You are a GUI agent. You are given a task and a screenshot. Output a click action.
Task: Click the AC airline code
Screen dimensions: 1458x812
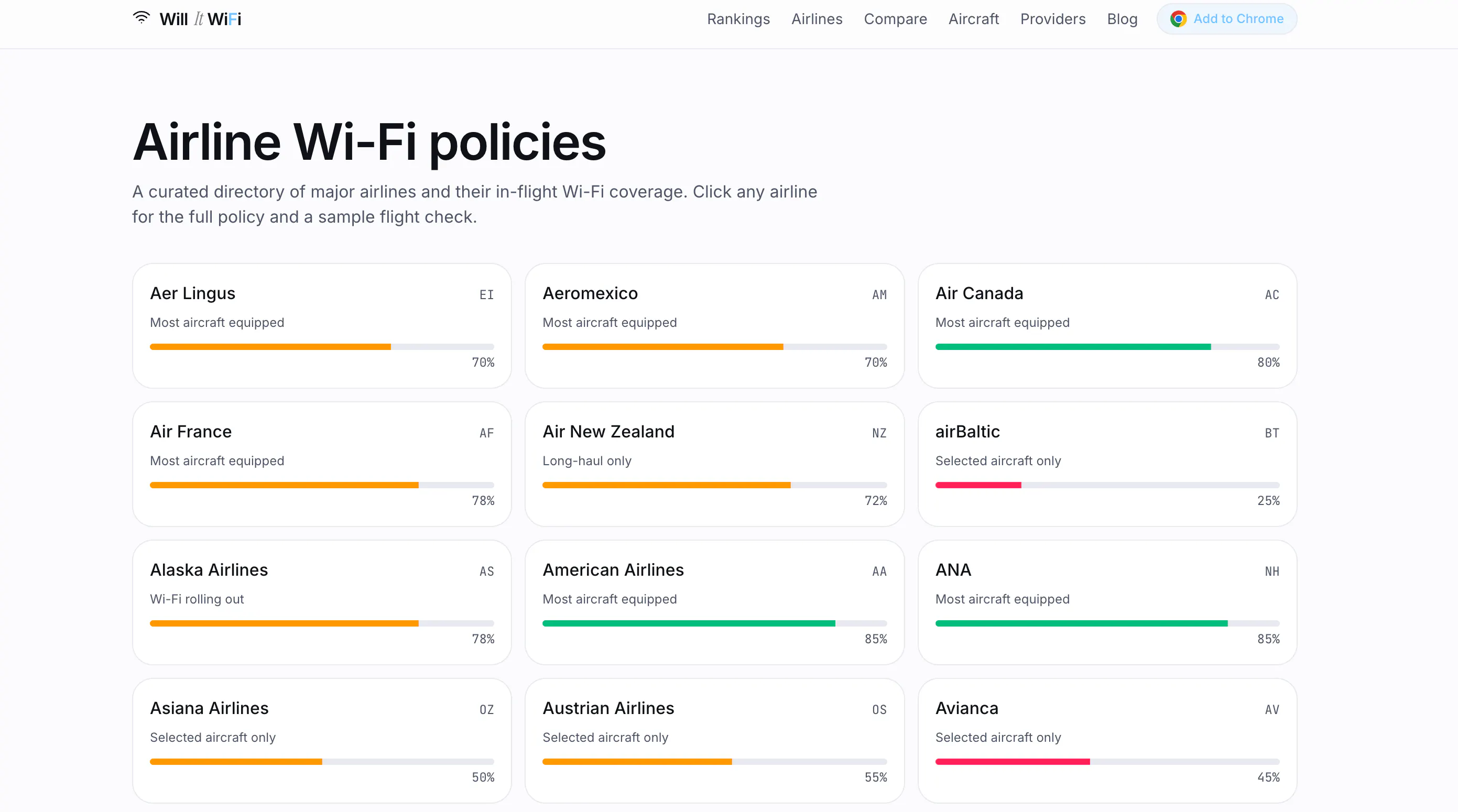click(x=1272, y=295)
